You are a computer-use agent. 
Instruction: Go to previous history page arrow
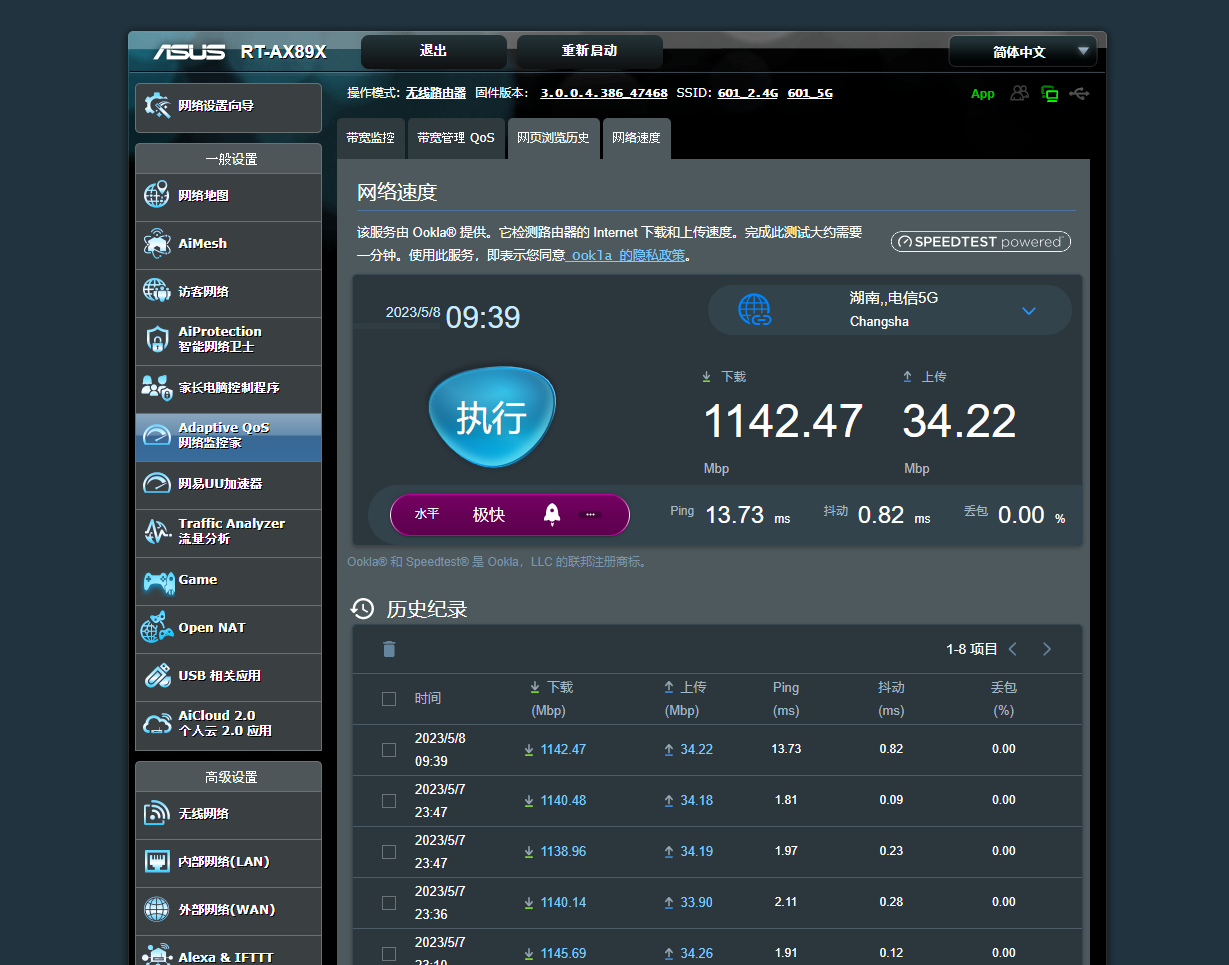click(x=1012, y=649)
